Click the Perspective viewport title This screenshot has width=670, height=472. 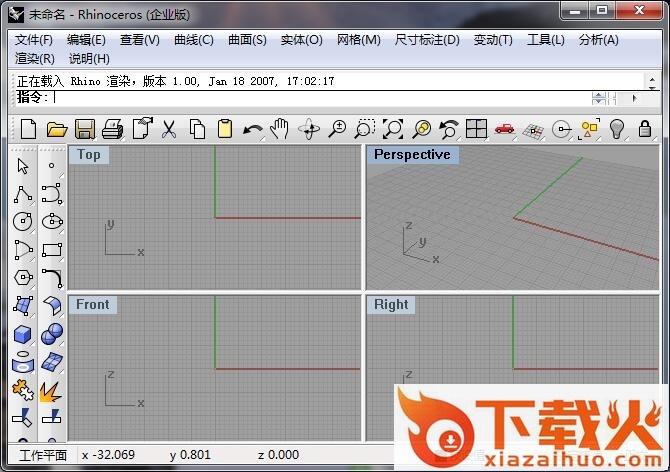(412, 155)
